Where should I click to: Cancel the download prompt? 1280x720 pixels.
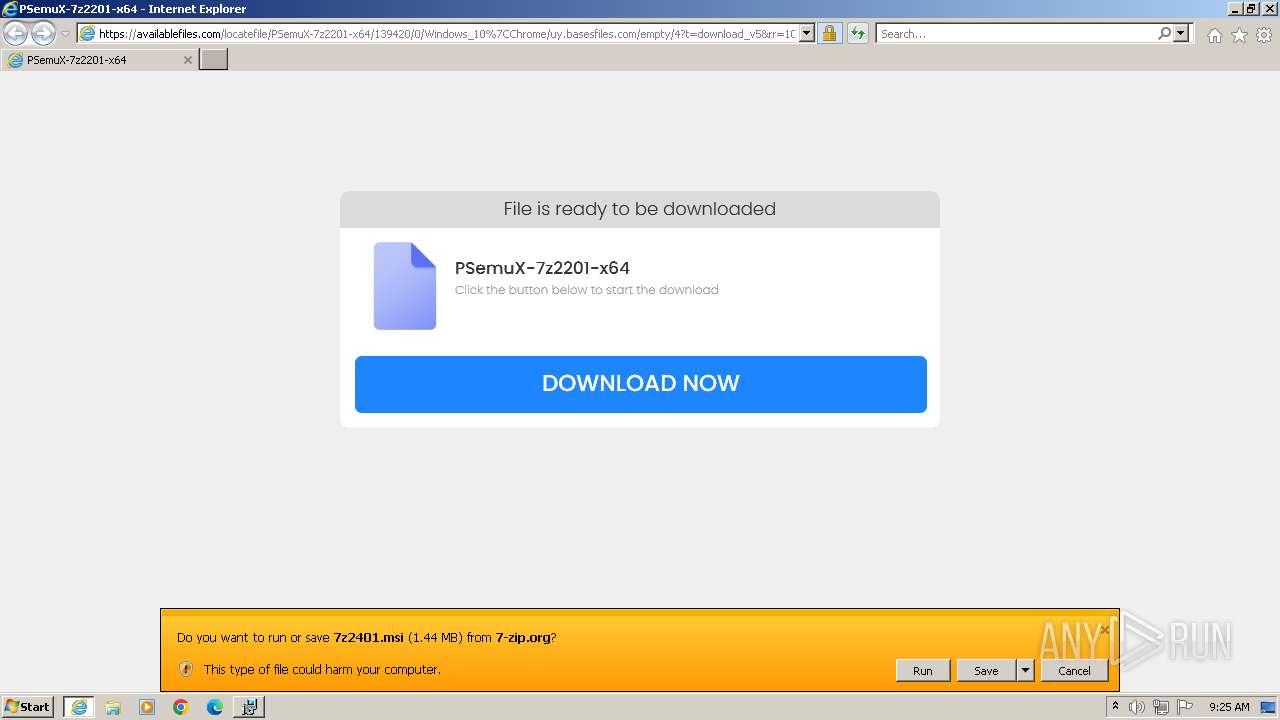pos(1075,671)
